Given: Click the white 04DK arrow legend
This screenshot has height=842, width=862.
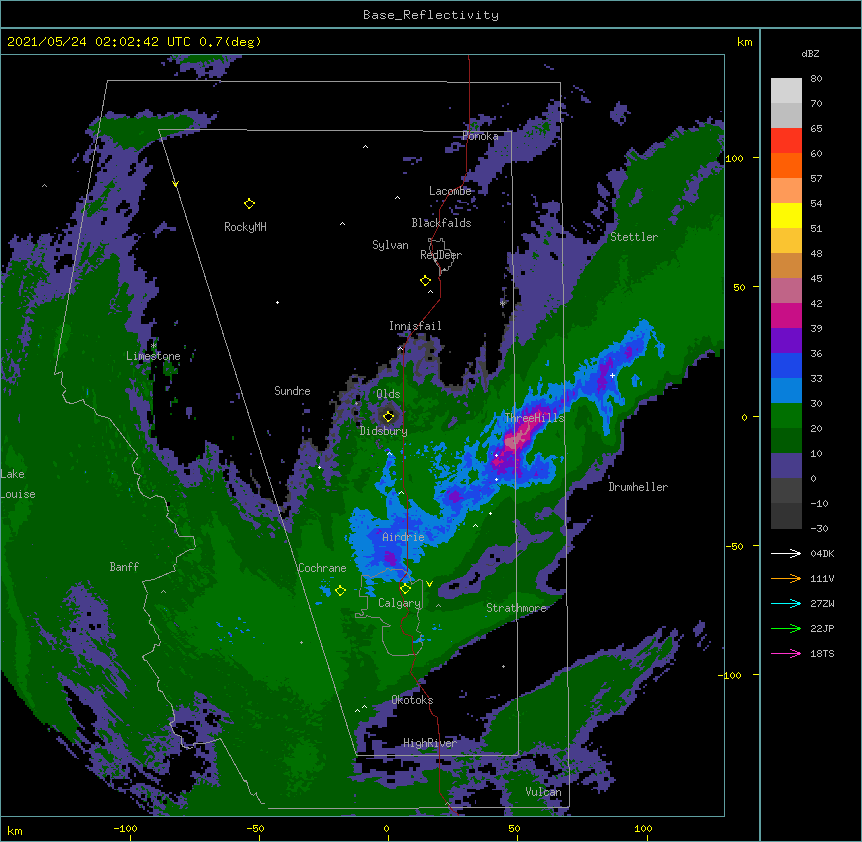Looking at the screenshot, I should pos(786,553).
